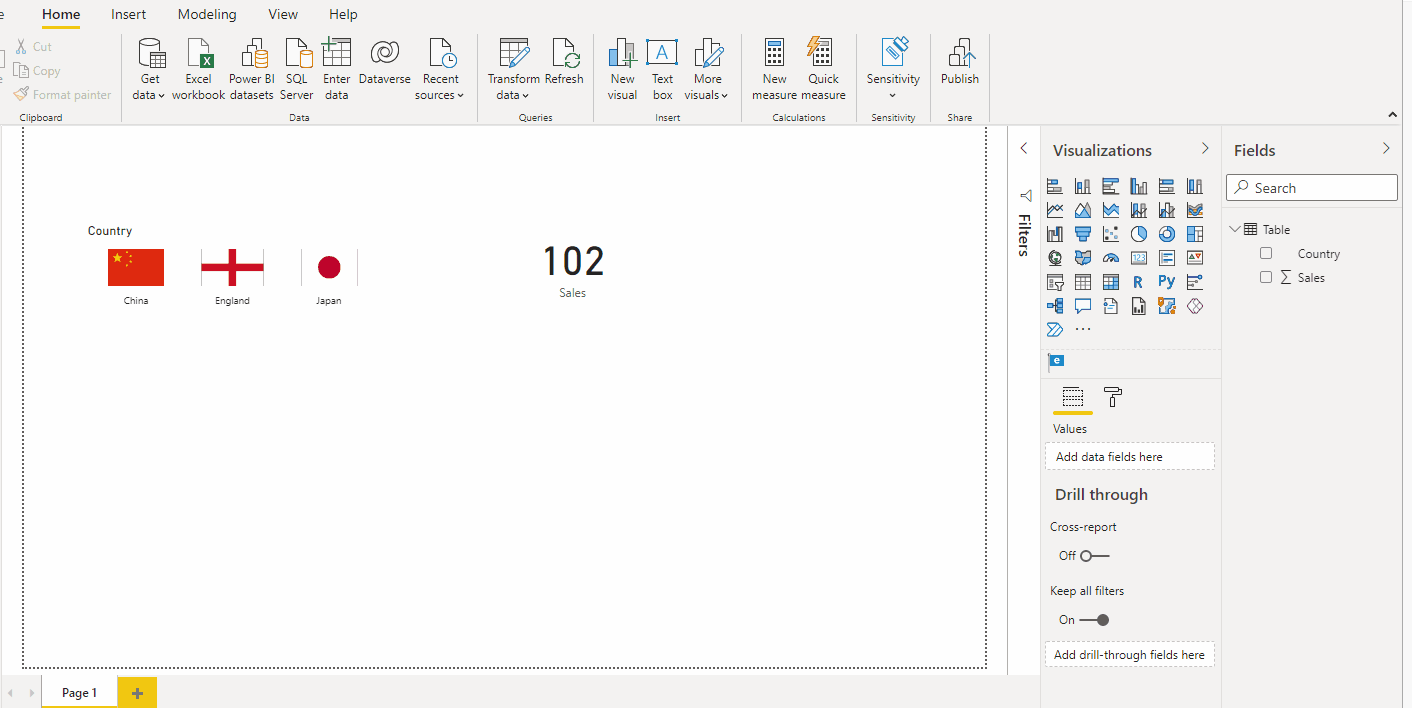The image size is (1412, 708).
Task: Choose the globe map visual
Action: [x=1055, y=258]
